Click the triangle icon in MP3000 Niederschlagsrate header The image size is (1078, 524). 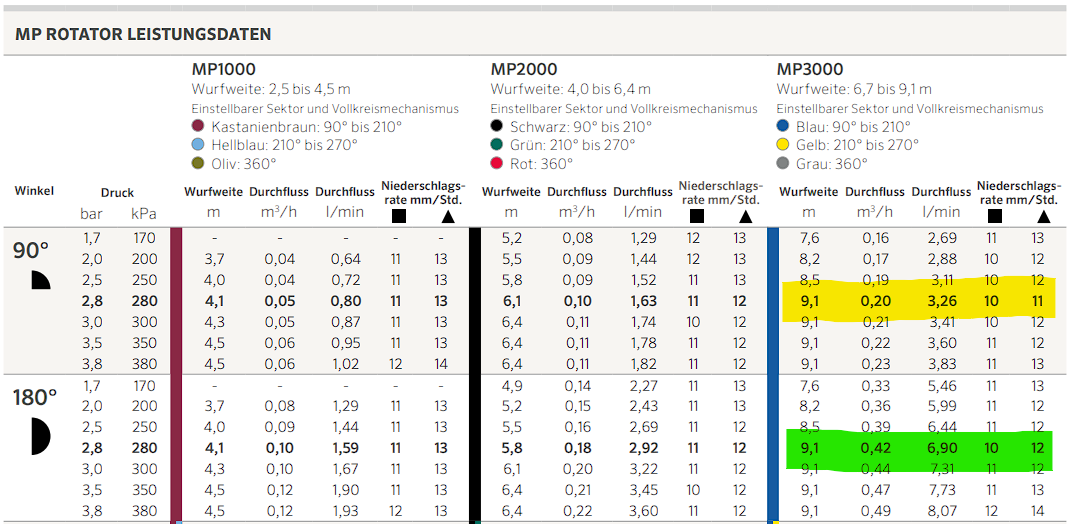click(x=1043, y=215)
